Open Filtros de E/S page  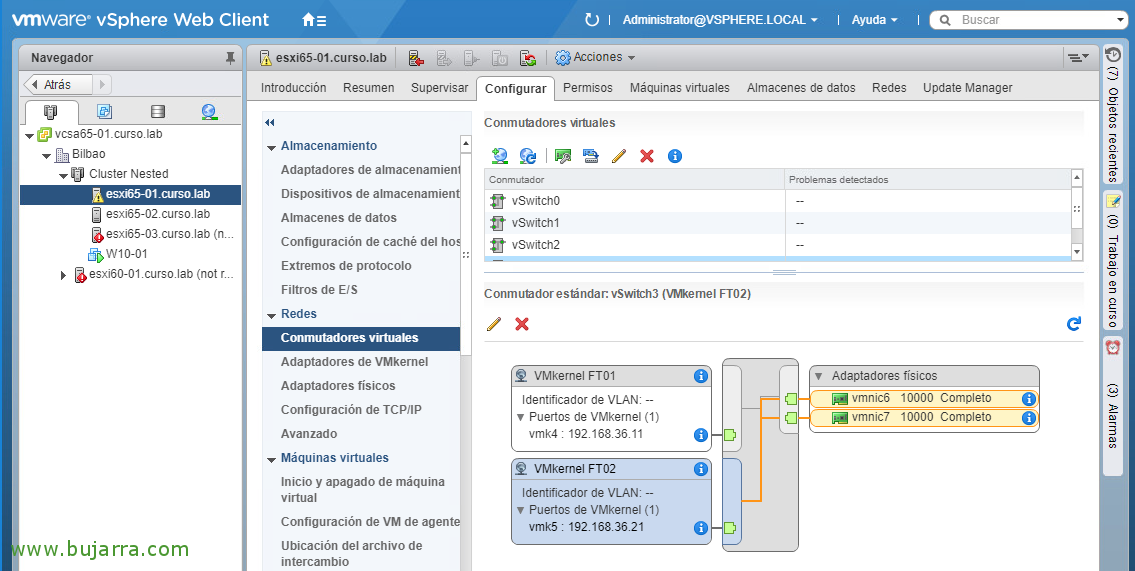pos(319,289)
